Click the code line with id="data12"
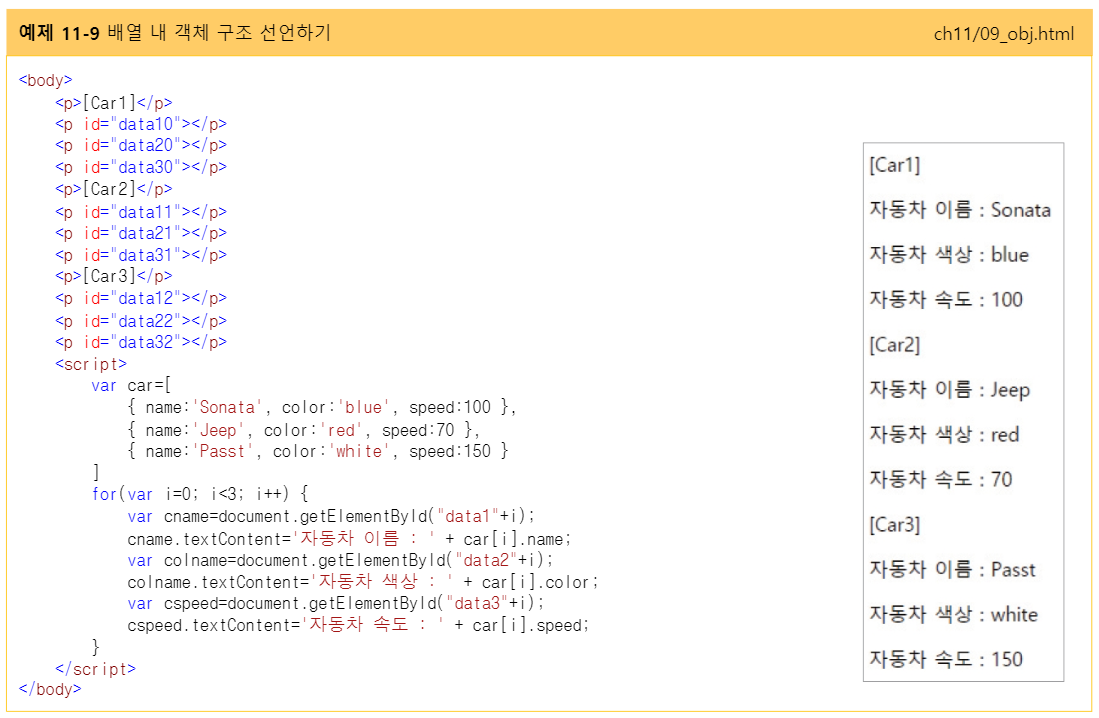The image size is (1099, 718). tap(141, 298)
